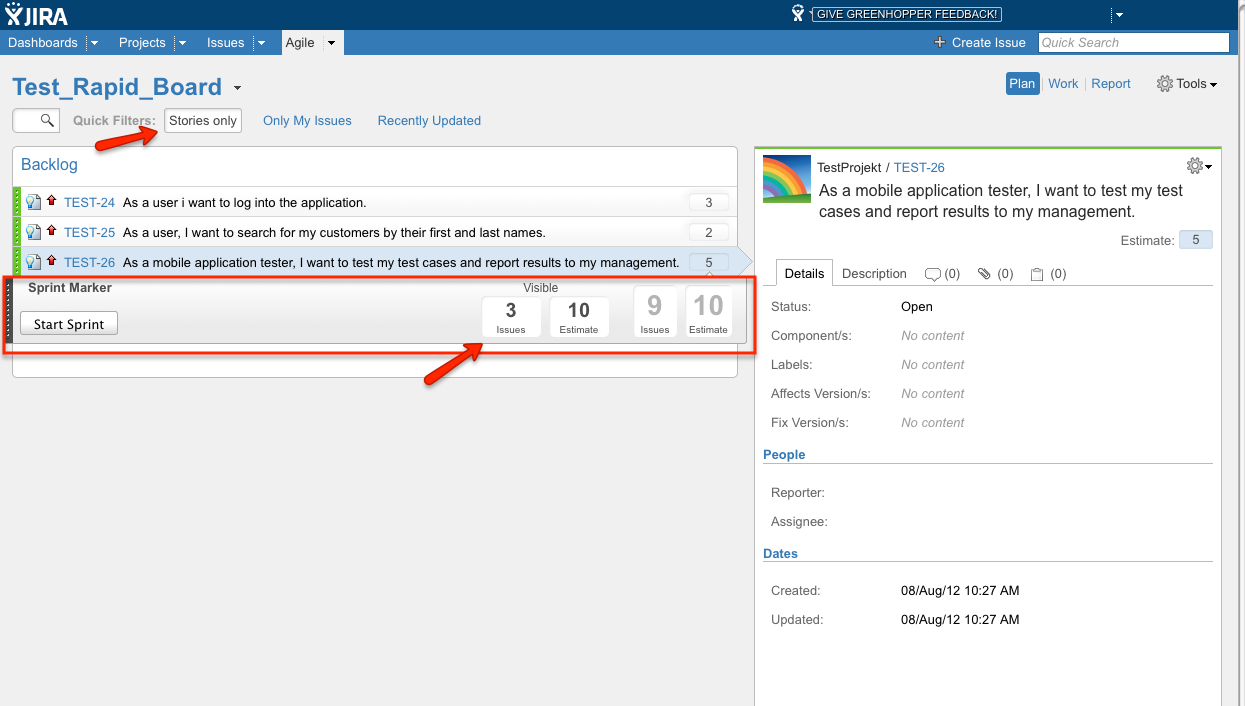
Task: Click the story type icon for TEST-26
Action: [x=33, y=262]
